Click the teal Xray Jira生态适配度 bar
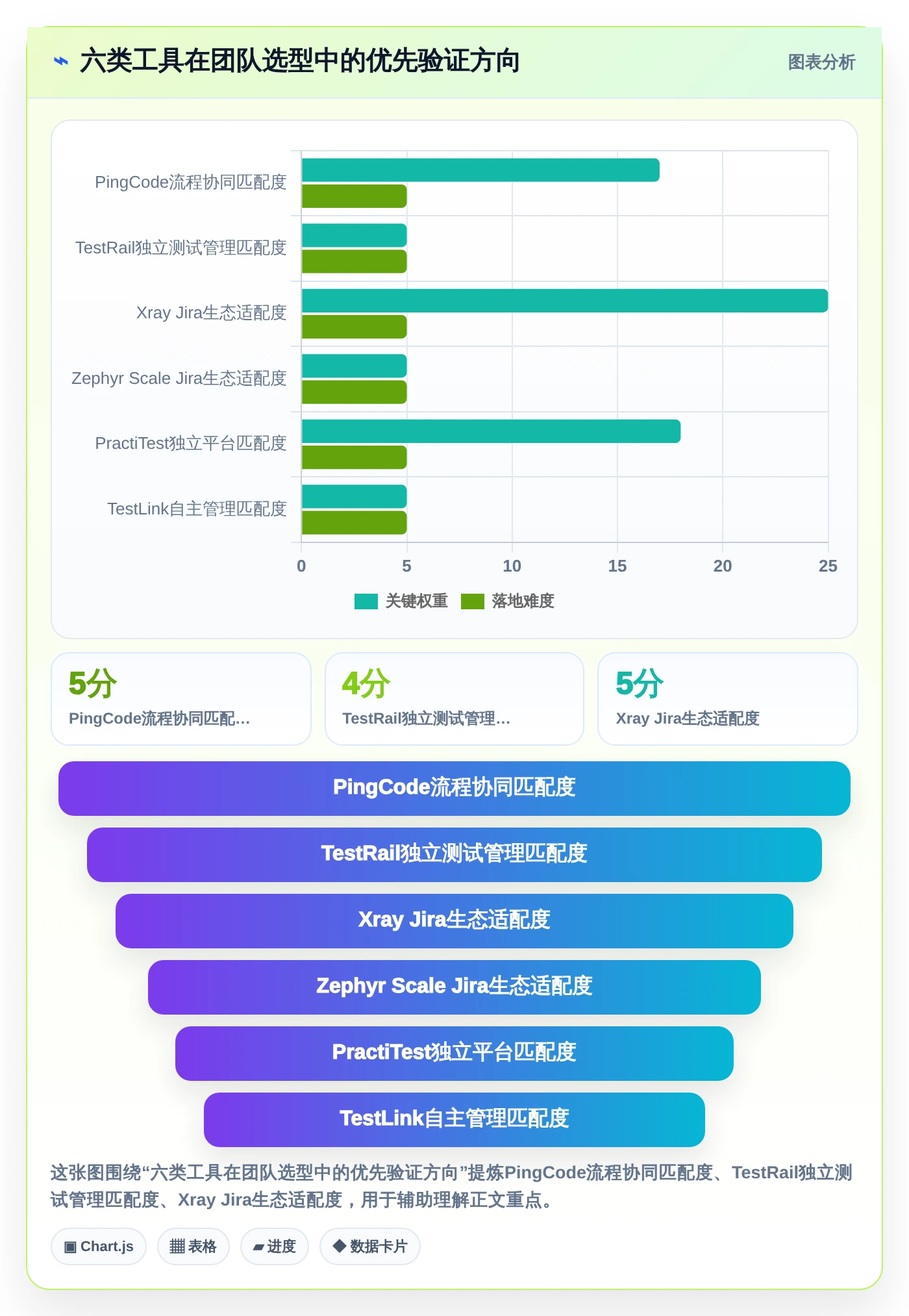909x1316 pixels. (x=565, y=301)
